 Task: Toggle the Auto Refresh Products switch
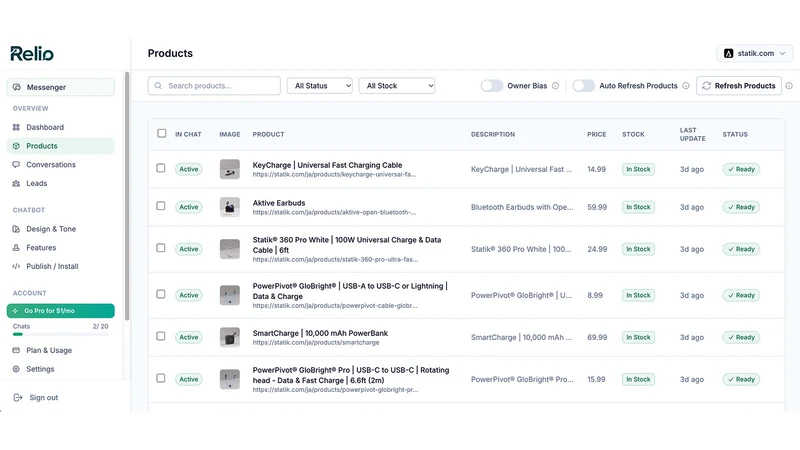(x=584, y=86)
